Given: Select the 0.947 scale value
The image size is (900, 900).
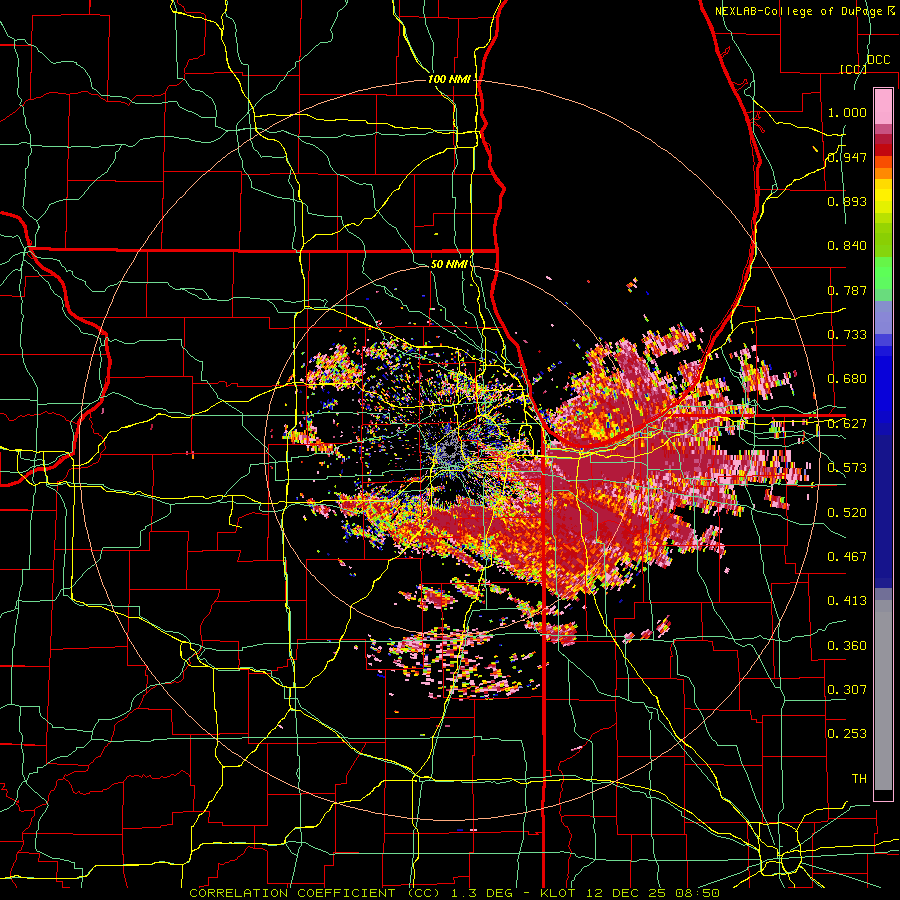Looking at the screenshot, I should click(847, 157).
